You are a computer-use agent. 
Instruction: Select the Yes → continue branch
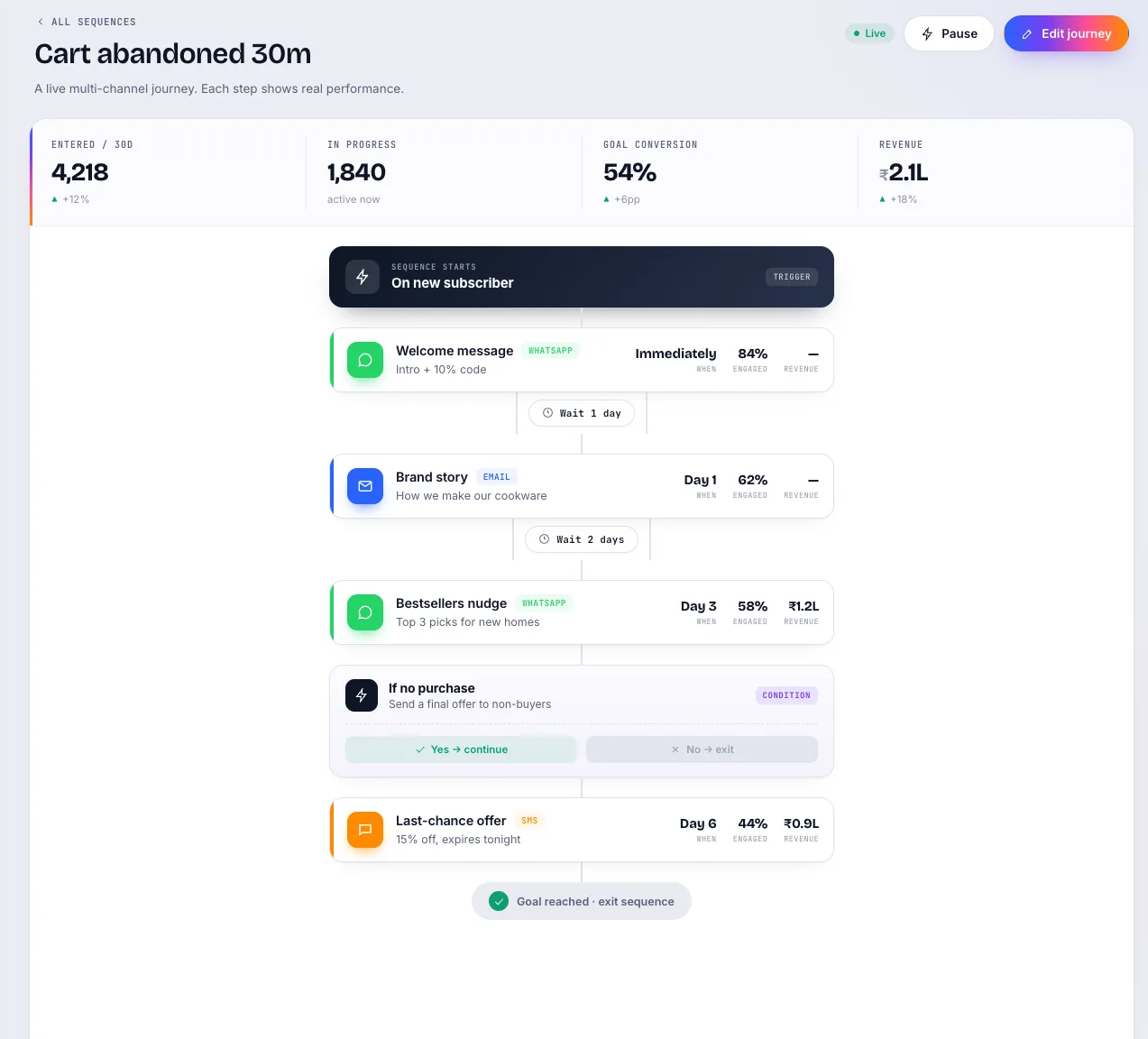[x=461, y=749]
